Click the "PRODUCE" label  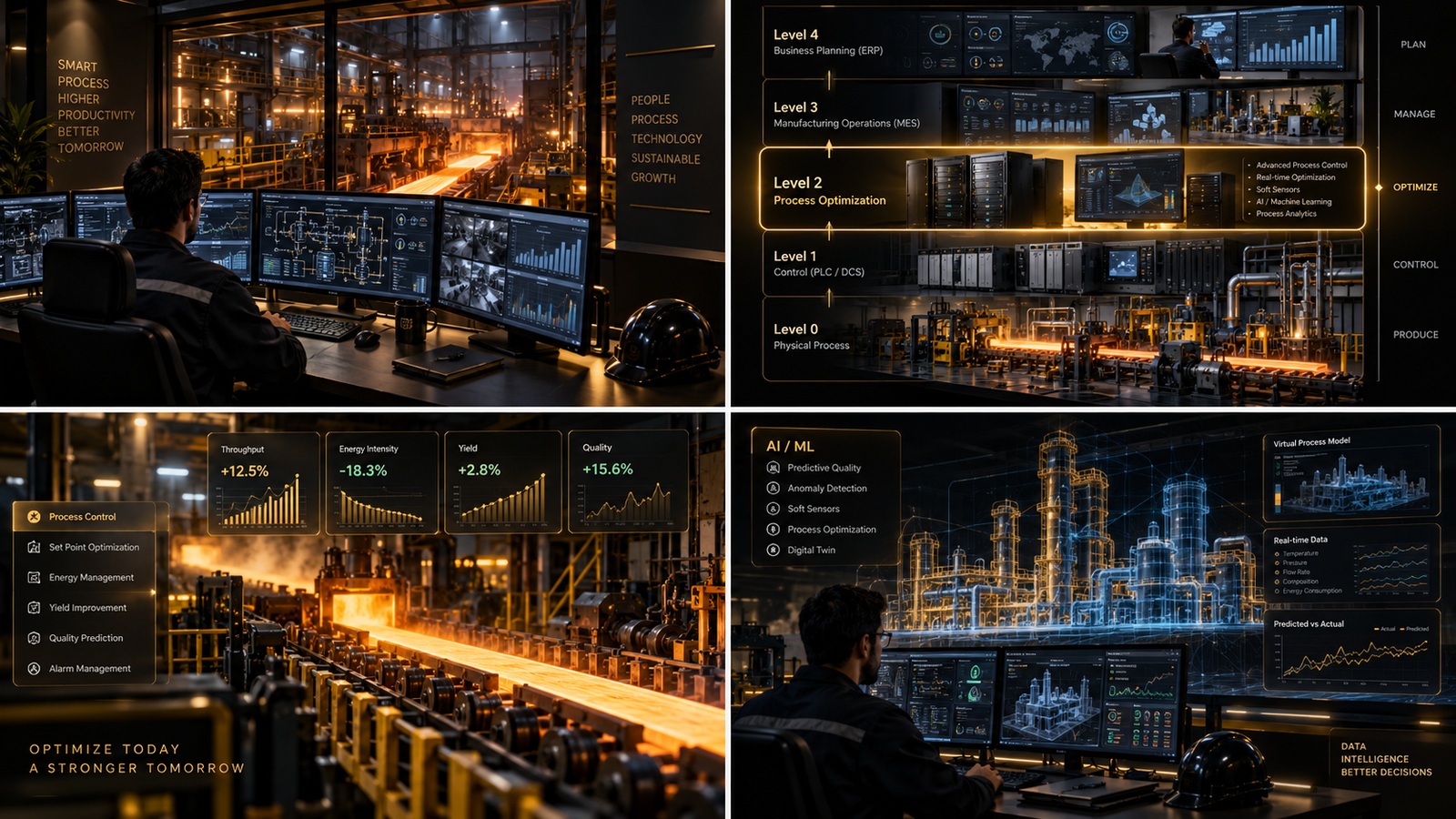(x=1415, y=335)
